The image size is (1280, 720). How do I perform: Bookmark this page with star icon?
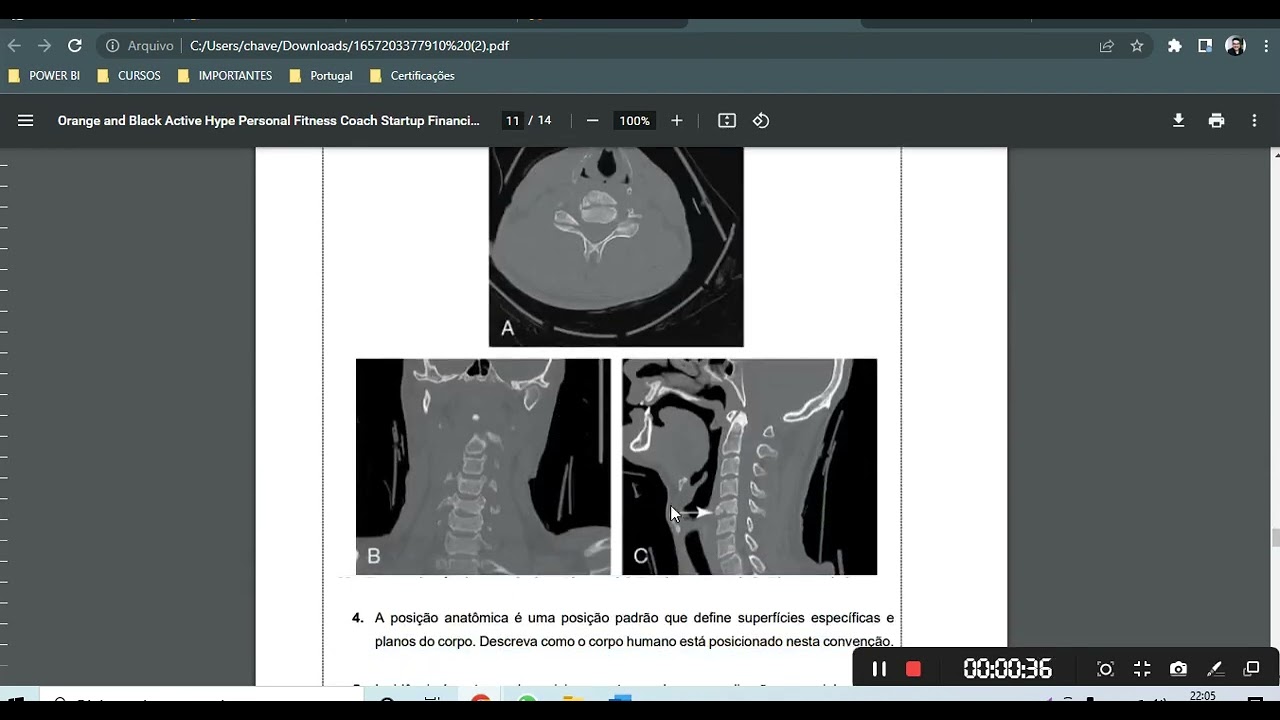1137,45
